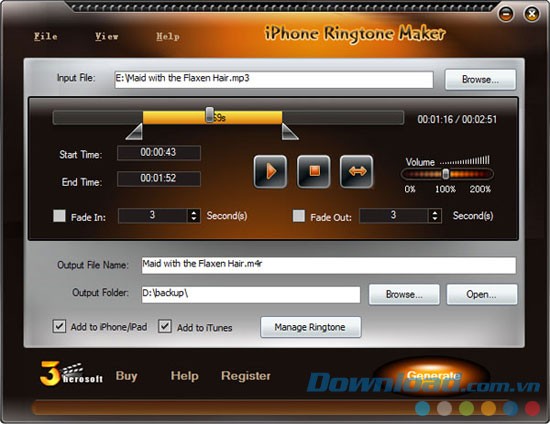Screen dimensions: 550x424
Task: Browse for the output folder
Action: [404, 294]
